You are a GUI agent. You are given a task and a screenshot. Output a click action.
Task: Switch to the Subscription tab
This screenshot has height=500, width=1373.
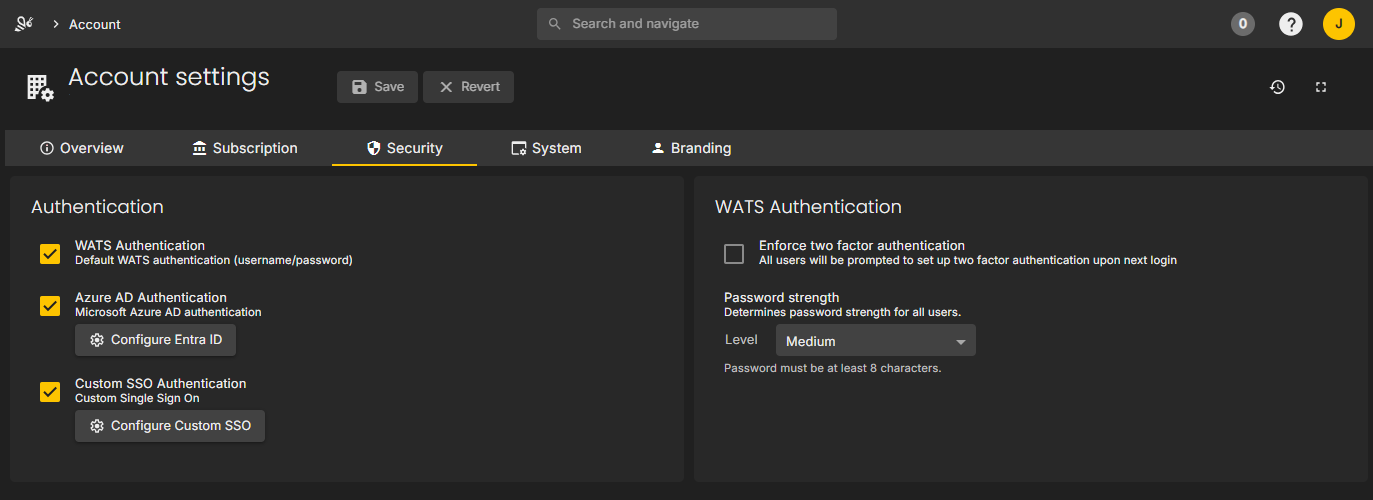pyautogui.click(x=245, y=148)
